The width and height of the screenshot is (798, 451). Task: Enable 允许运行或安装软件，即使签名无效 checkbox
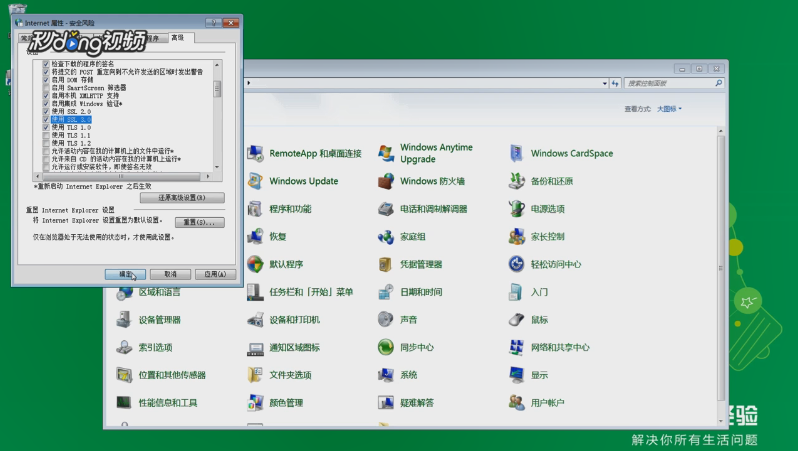(46, 167)
